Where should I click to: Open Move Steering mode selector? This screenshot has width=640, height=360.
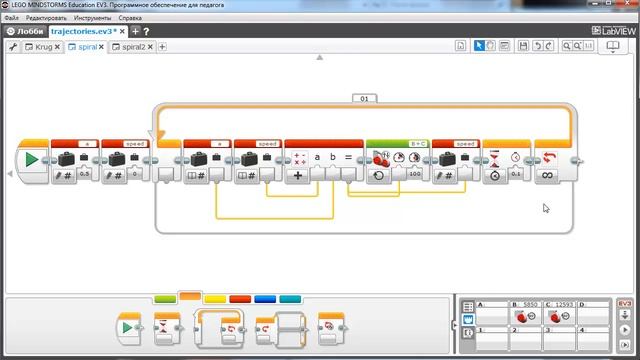379,176
